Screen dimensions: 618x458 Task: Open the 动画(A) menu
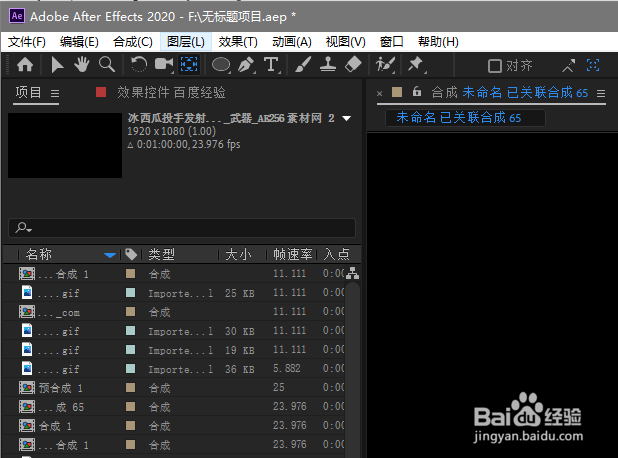tap(292, 42)
